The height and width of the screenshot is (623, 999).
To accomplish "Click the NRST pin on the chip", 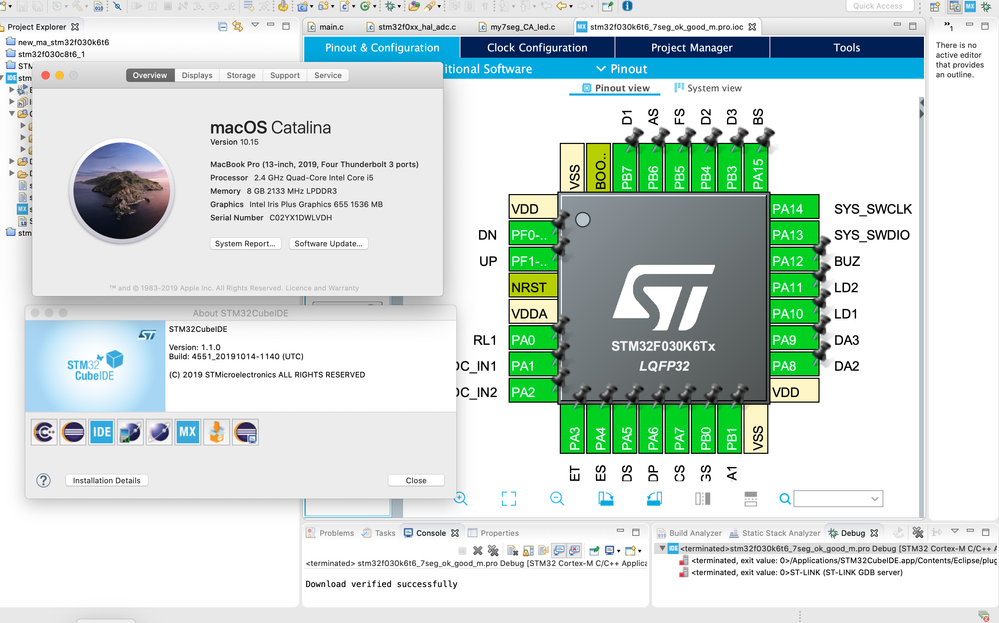I will (x=533, y=287).
